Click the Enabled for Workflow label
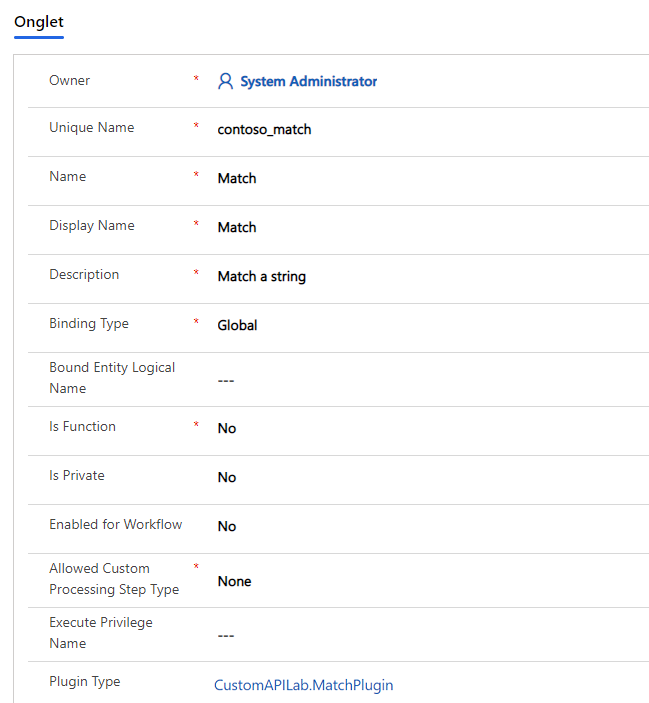 (x=116, y=524)
